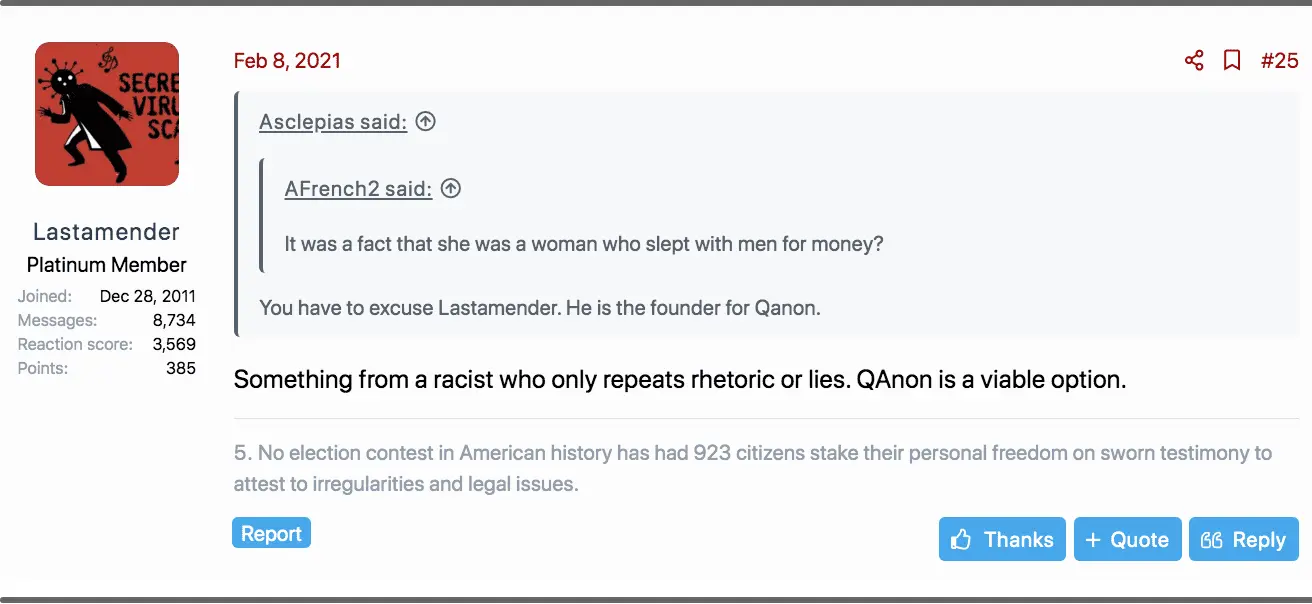Click the share icon on post #25
The image size is (1312, 604).
pyautogui.click(x=1194, y=61)
